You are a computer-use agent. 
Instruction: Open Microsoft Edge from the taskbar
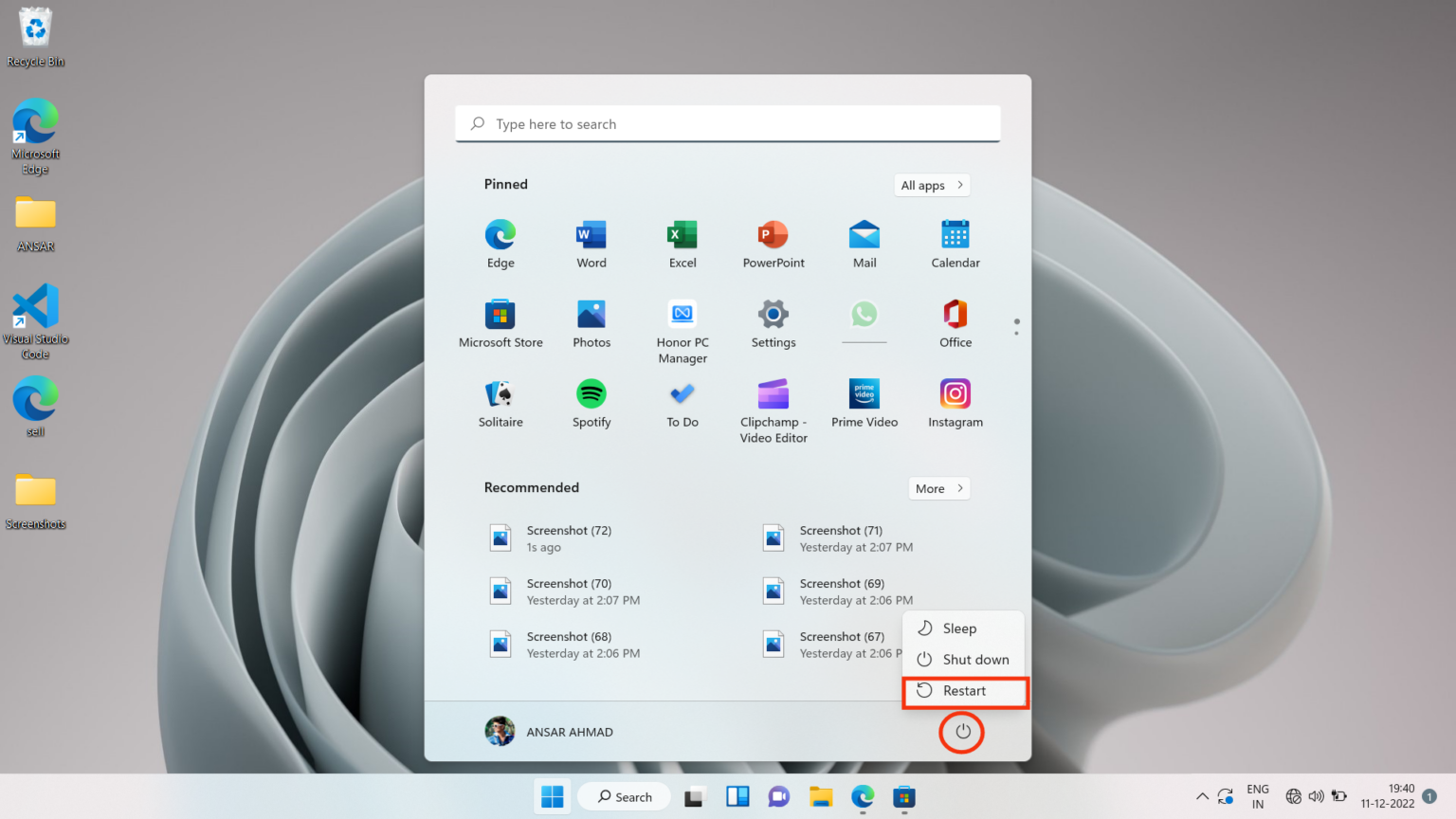coord(862,796)
